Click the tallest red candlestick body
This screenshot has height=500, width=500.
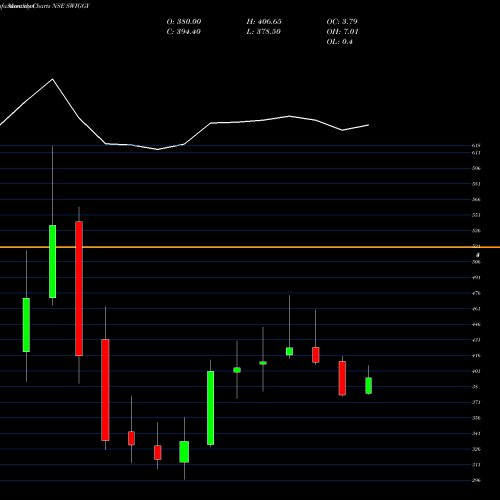[79, 288]
